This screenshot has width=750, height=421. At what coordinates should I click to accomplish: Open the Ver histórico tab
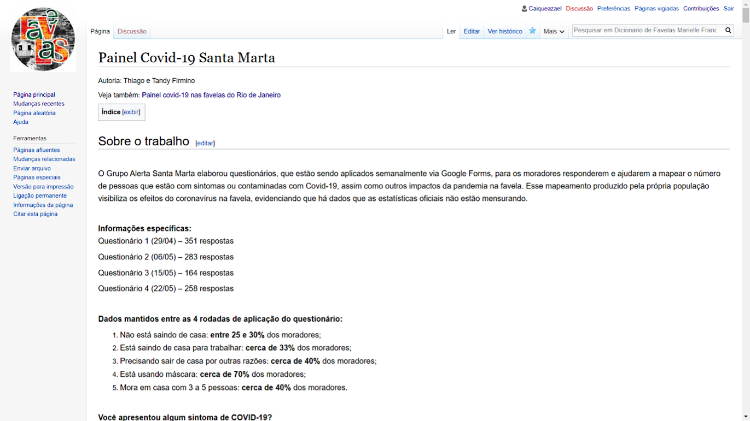[504, 31]
